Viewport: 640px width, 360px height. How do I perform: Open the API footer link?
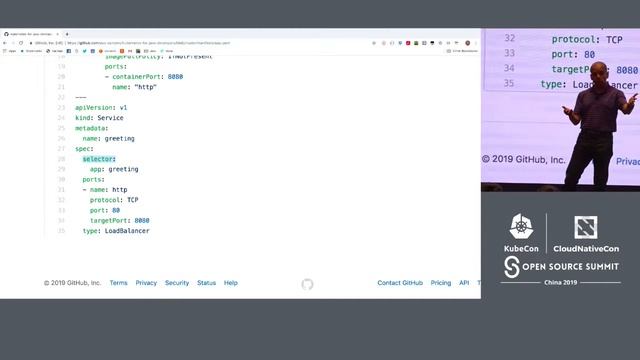[x=464, y=283]
